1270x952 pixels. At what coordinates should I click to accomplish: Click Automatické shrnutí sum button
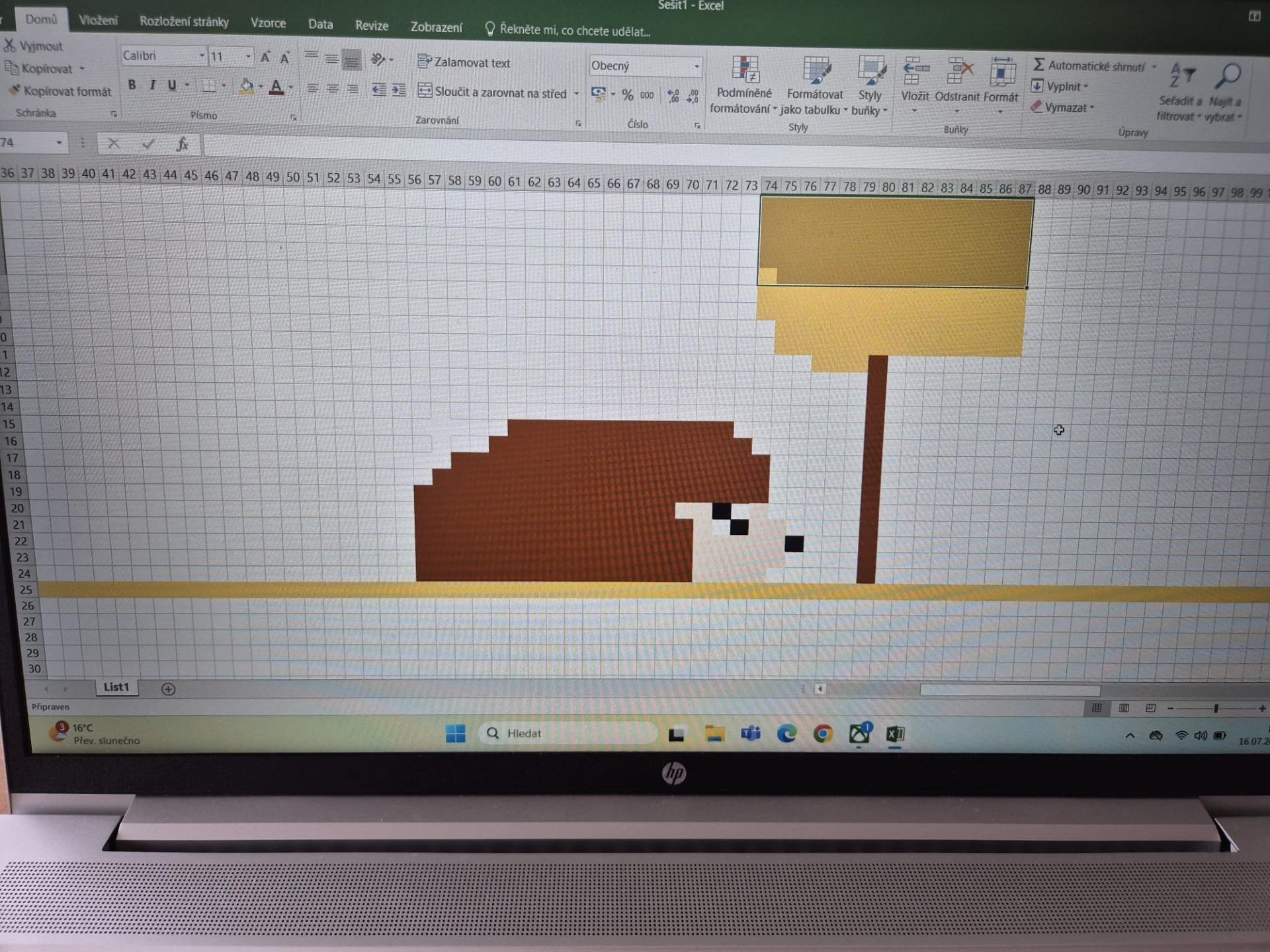pyautogui.click(x=1089, y=66)
